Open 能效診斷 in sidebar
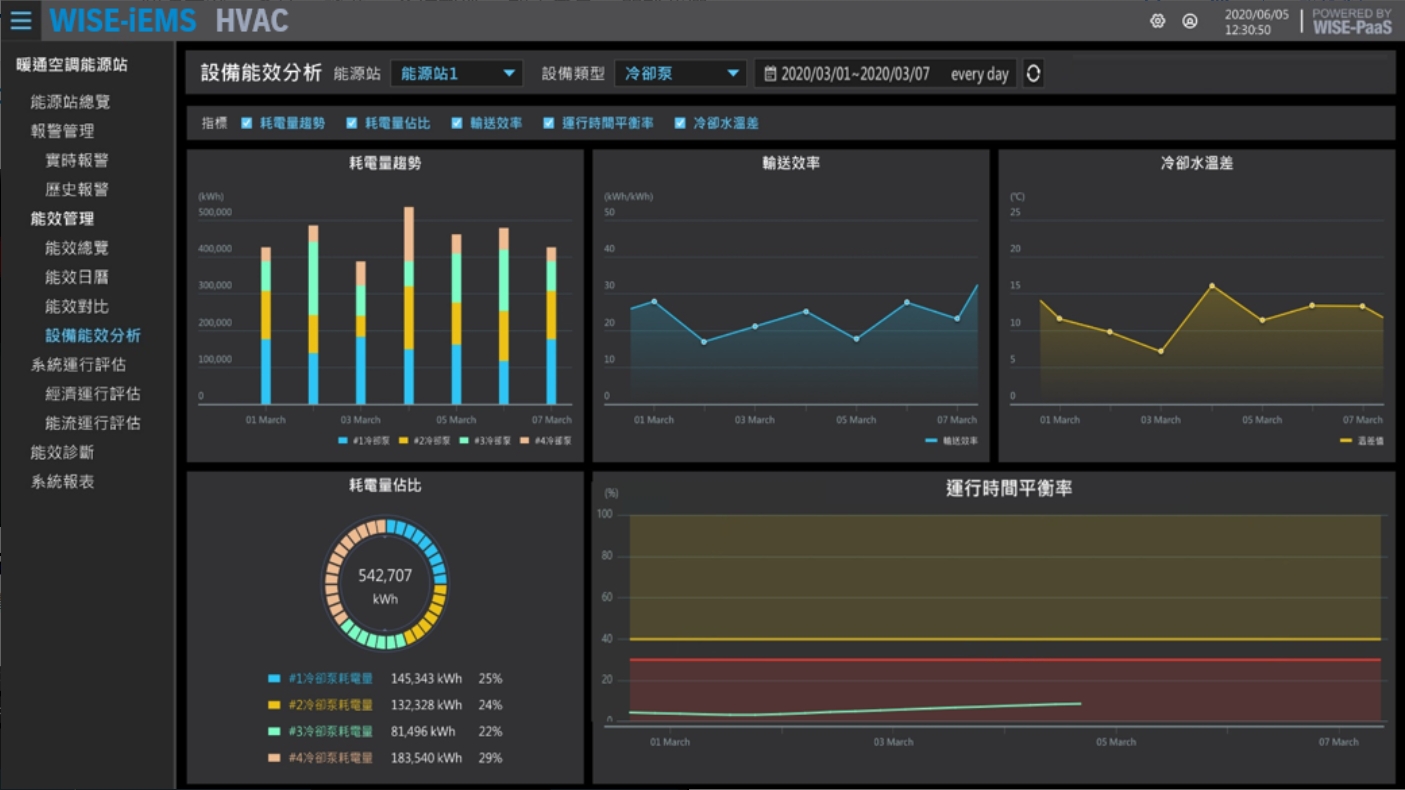This screenshot has height=790, width=1405. coord(62,453)
